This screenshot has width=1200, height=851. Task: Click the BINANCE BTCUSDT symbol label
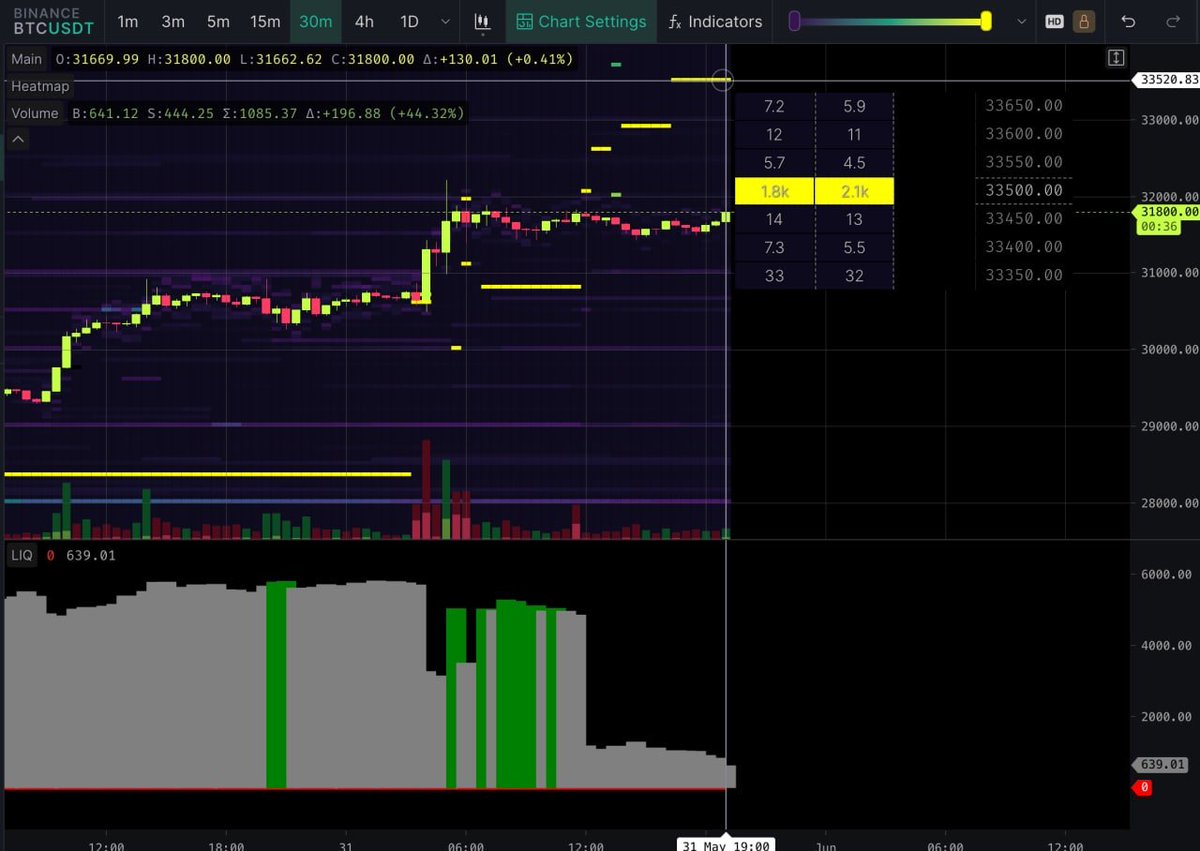tap(53, 20)
